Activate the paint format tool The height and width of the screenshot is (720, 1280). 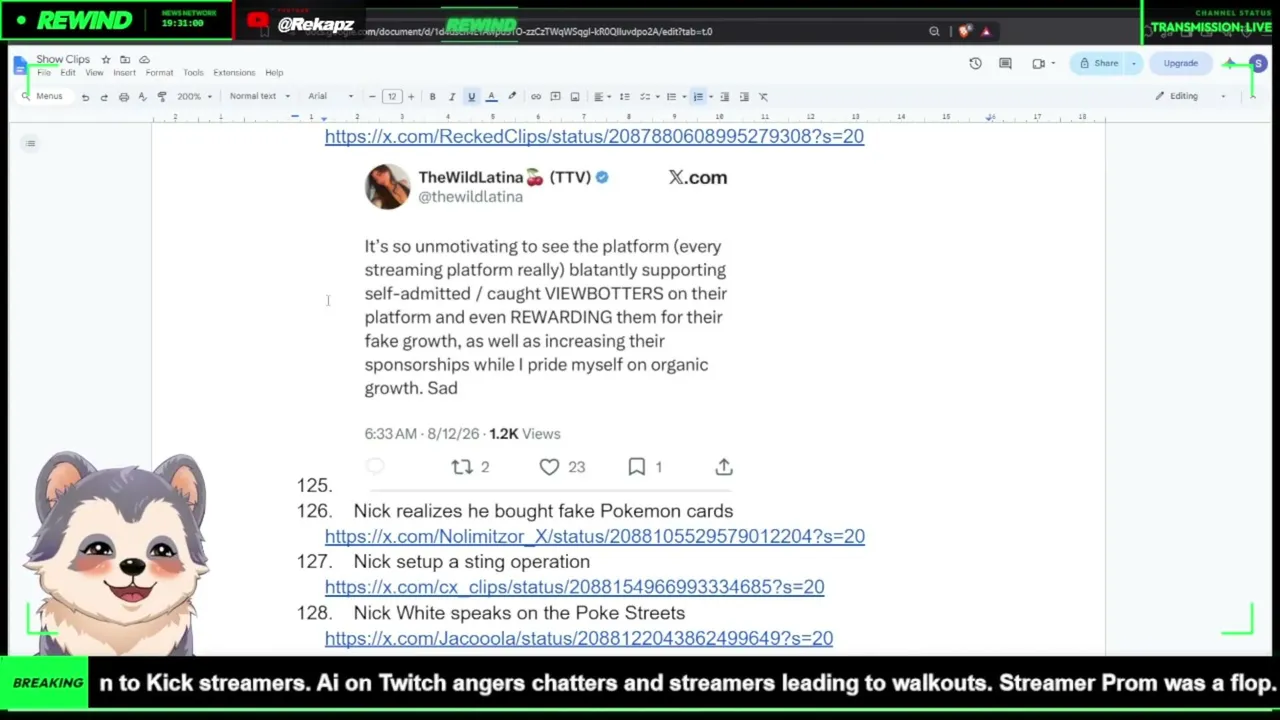coord(162,97)
